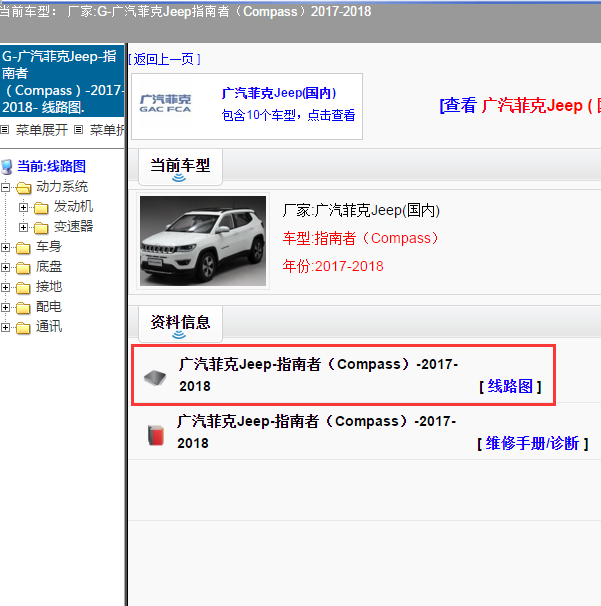
Task: Click the 配电 folder icon
Action: [x=23, y=308]
